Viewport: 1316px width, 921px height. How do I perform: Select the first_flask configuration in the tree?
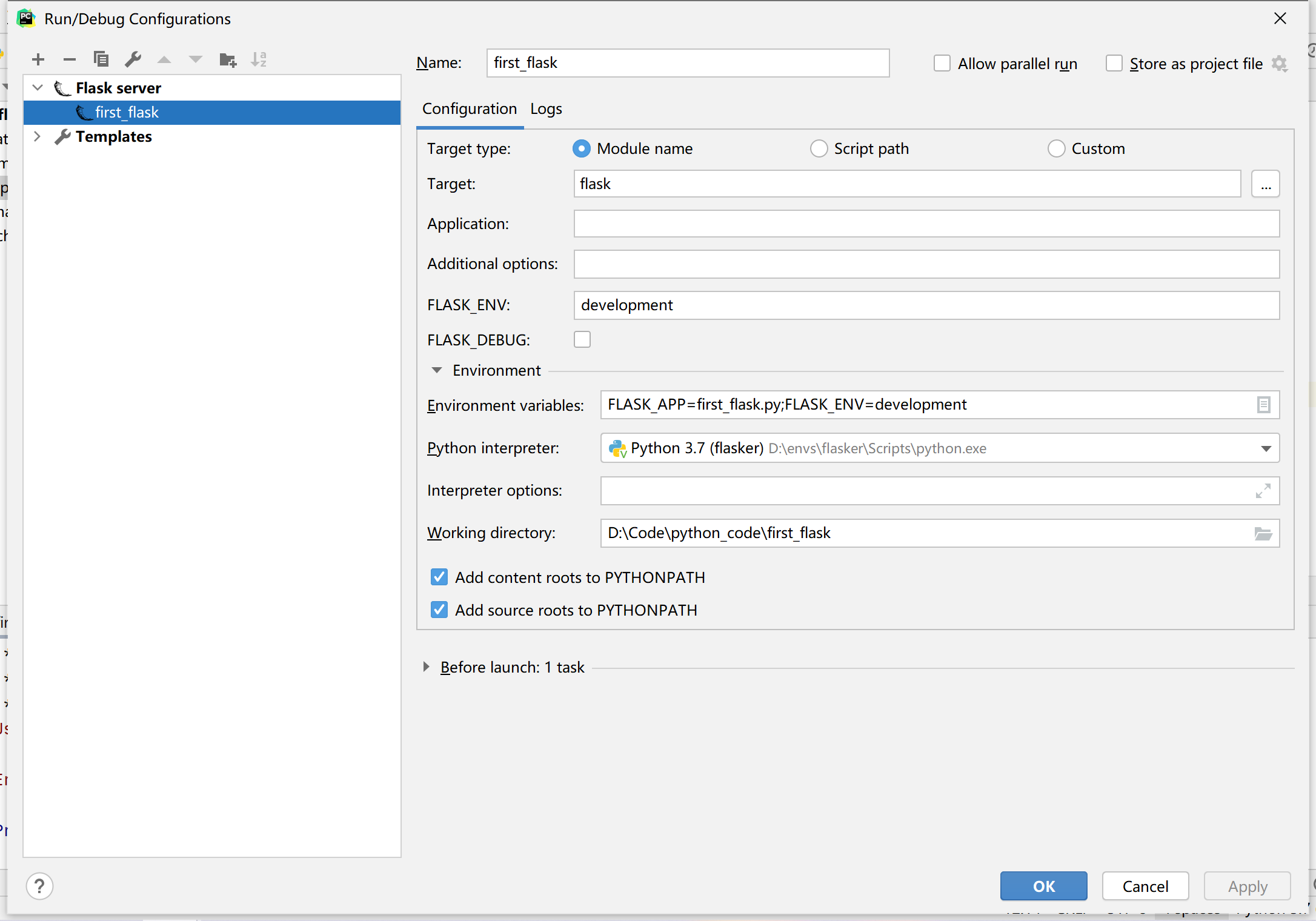tap(212, 113)
